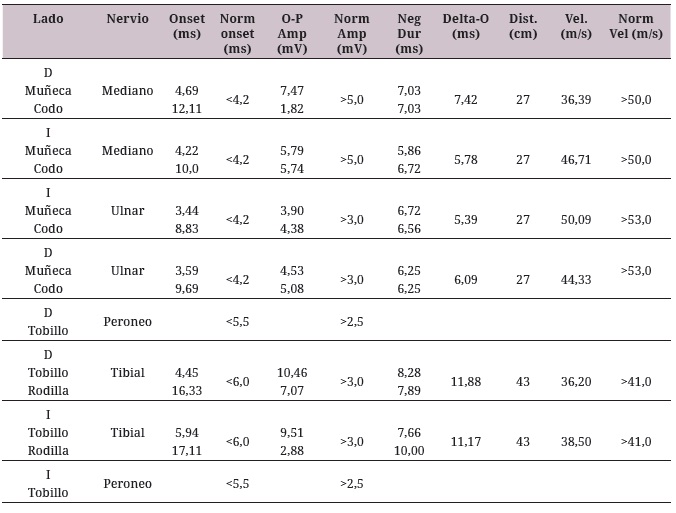This screenshot has width=676, height=513.
Task: Select the O-P Amp (mV) header
Action: pyautogui.click(x=292, y=33)
